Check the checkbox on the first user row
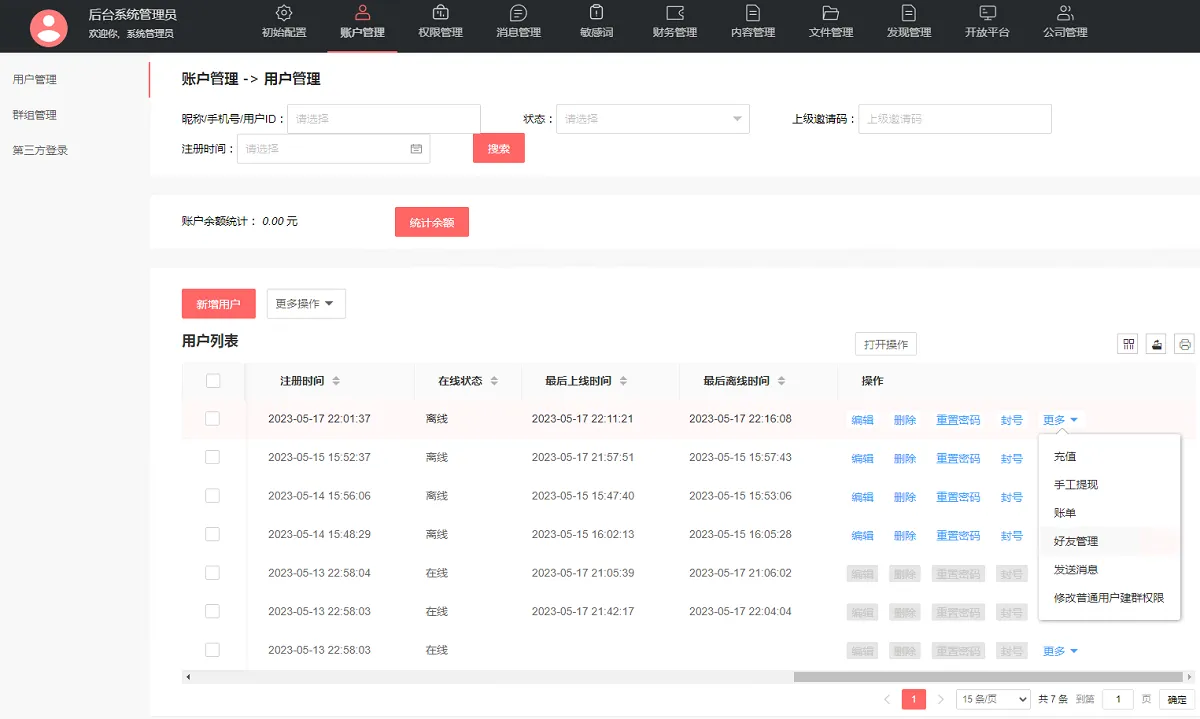Screen dimensions: 1200x719 click(212, 418)
